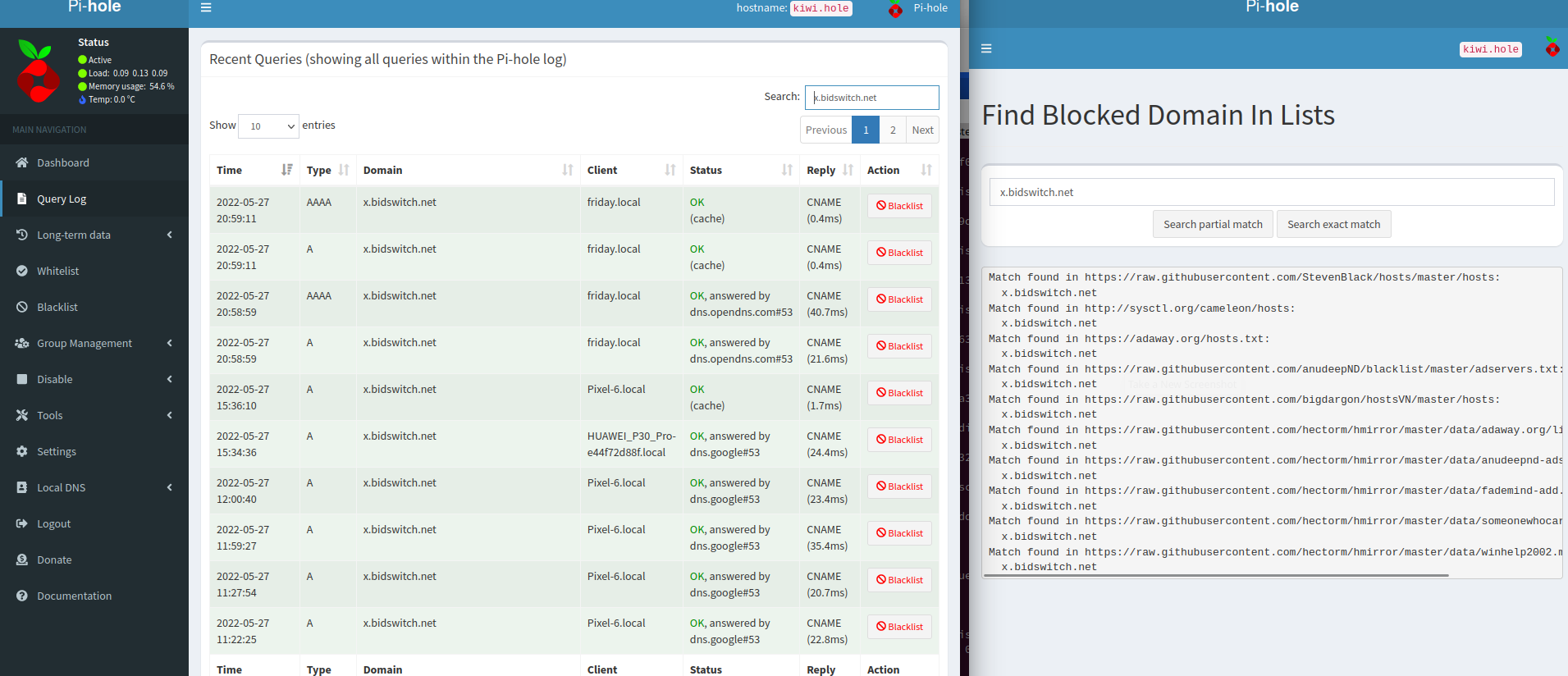This screenshot has height=676, width=1568.
Task: Expand the Long-term data menu
Action: [x=94, y=235]
